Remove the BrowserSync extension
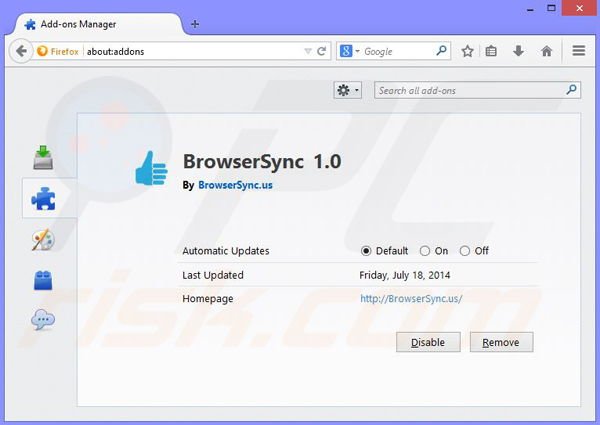The width and height of the screenshot is (600, 425). pyautogui.click(x=501, y=342)
